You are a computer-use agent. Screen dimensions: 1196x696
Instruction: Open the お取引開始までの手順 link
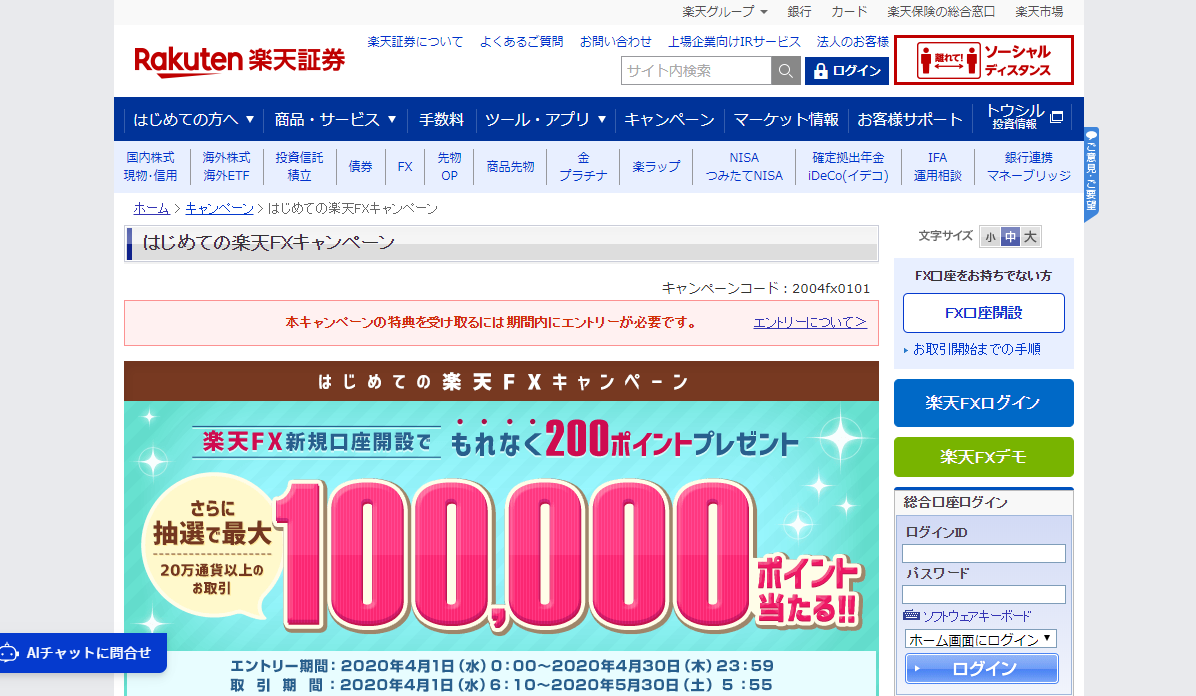click(x=976, y=349)
